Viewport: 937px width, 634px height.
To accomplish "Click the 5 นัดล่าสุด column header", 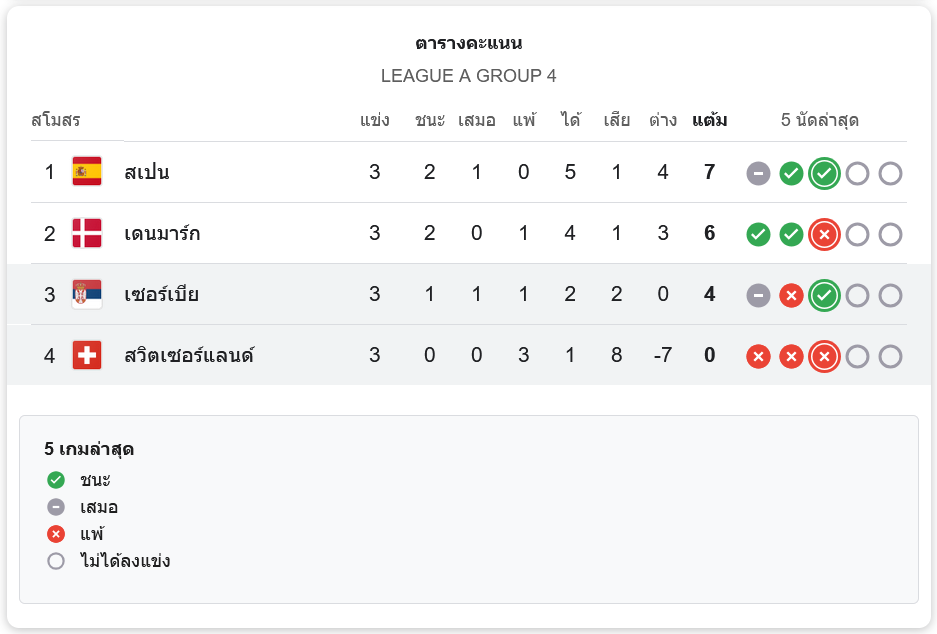I will point(820,121).
